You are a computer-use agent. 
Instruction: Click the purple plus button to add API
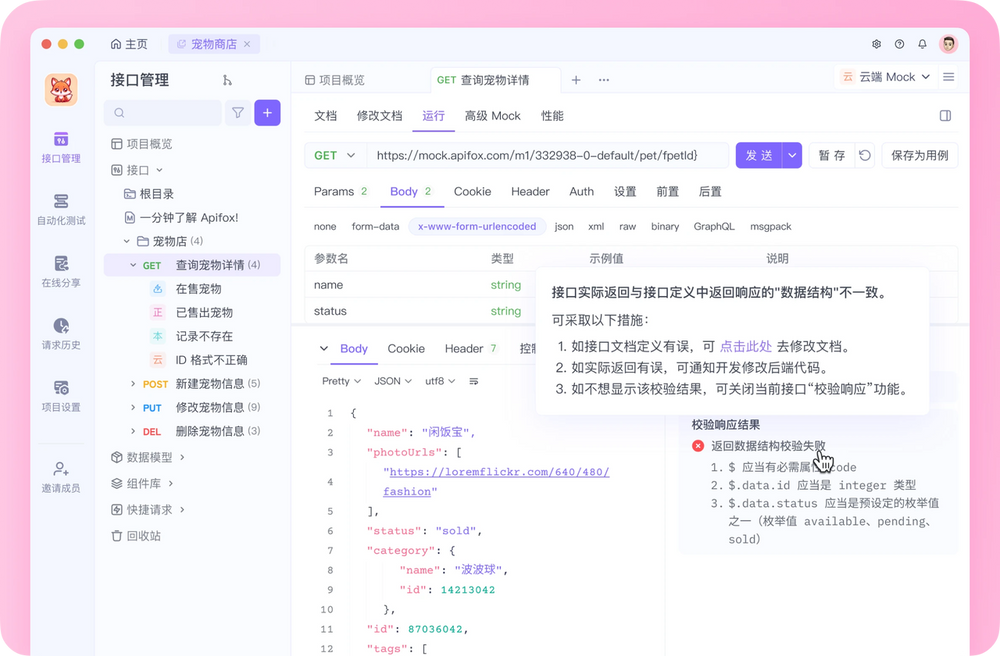[x=266, y=113]
